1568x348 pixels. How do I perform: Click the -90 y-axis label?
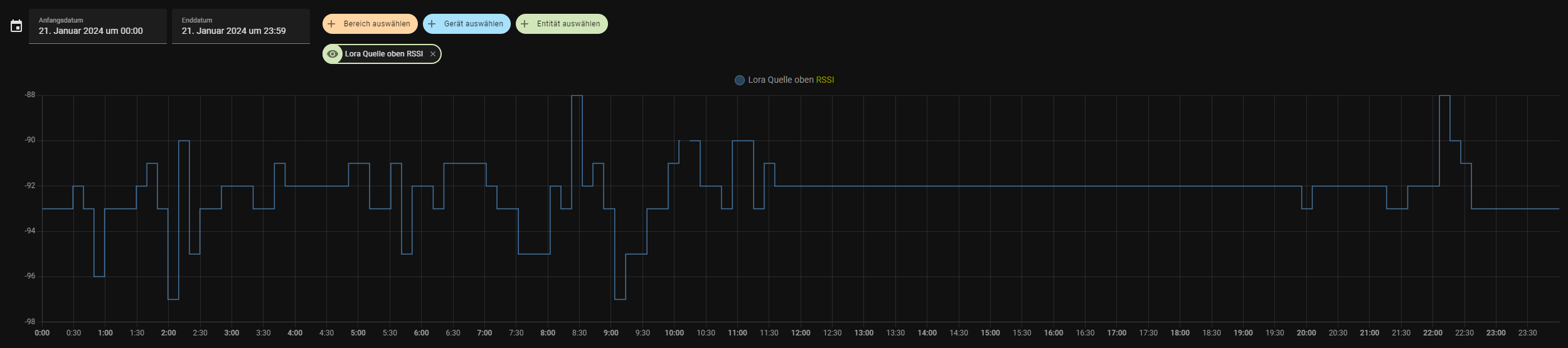(30, 140)
